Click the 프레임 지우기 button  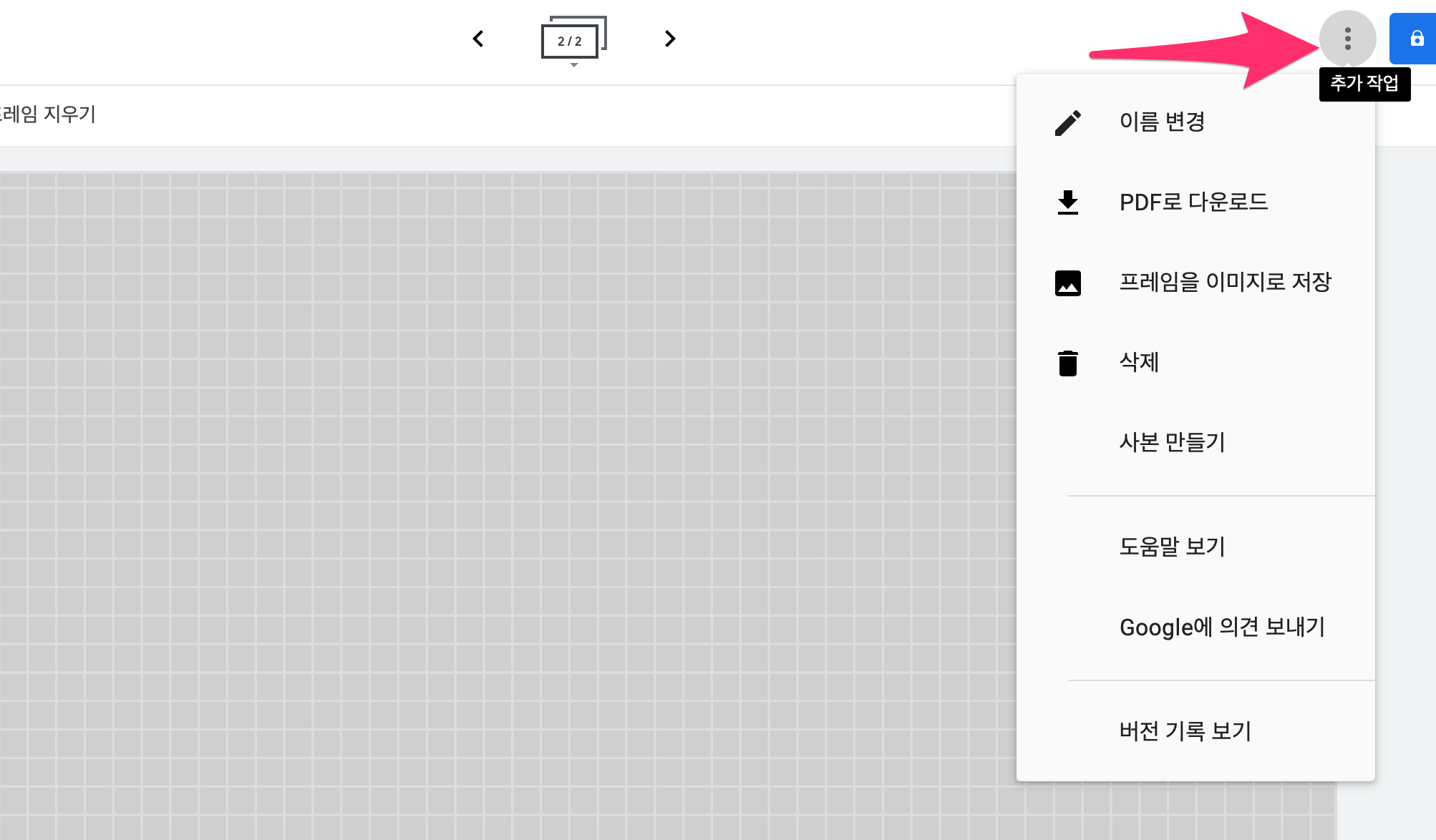(x=49, y=114)
